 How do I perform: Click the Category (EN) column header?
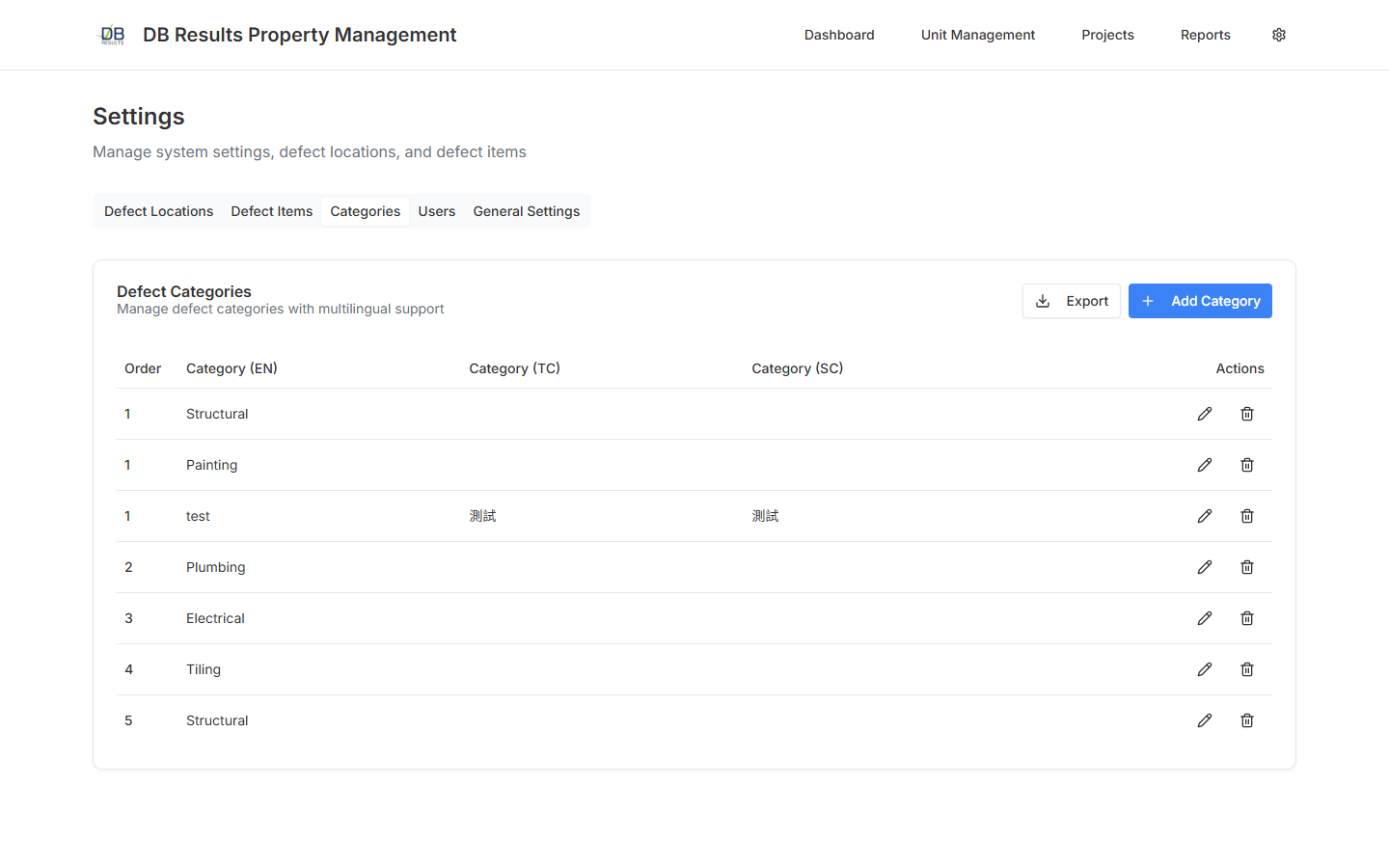231,368
